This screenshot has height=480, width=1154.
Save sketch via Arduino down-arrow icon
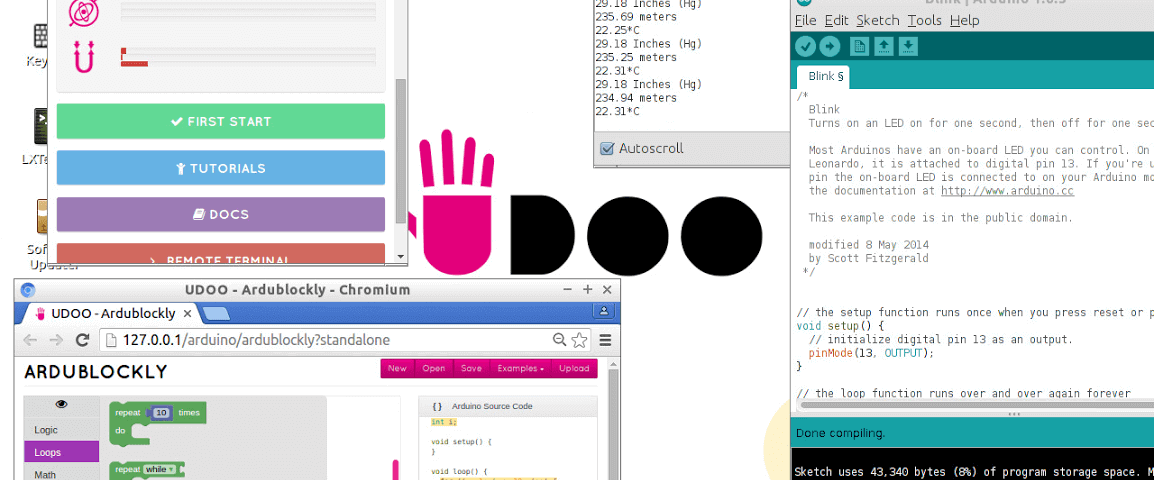(908, 46)
